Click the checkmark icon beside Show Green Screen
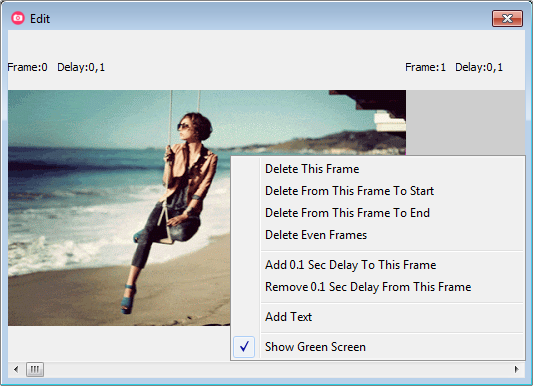The height and width of the screenshot is (386, 533). (x=244, y=347)
